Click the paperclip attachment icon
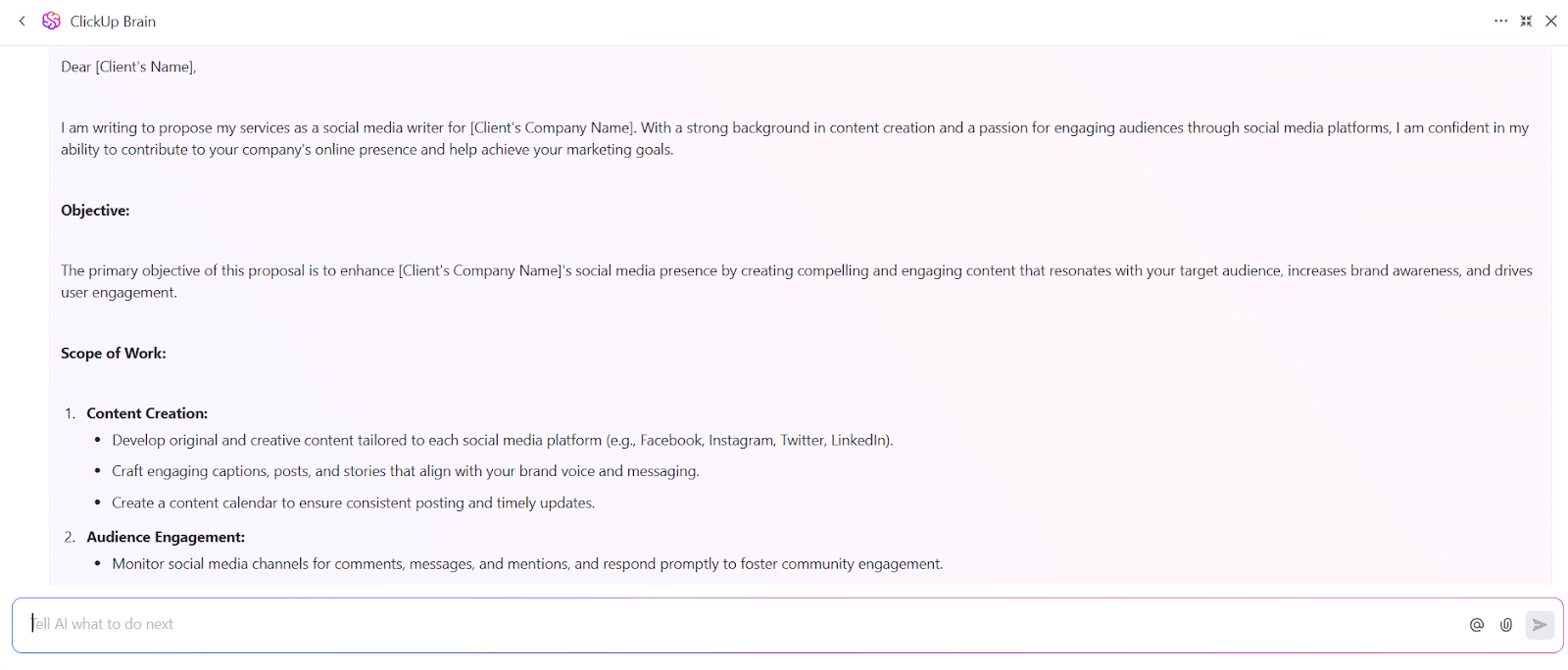The height and width of the screenshot is (670, 1568). click(x=1506, y=625)
